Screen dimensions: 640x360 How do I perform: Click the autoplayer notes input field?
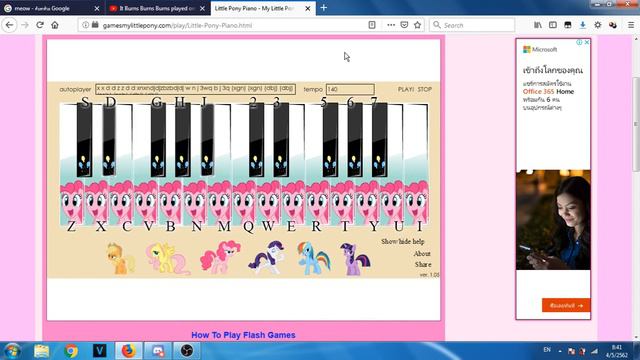tap(196, 89)
